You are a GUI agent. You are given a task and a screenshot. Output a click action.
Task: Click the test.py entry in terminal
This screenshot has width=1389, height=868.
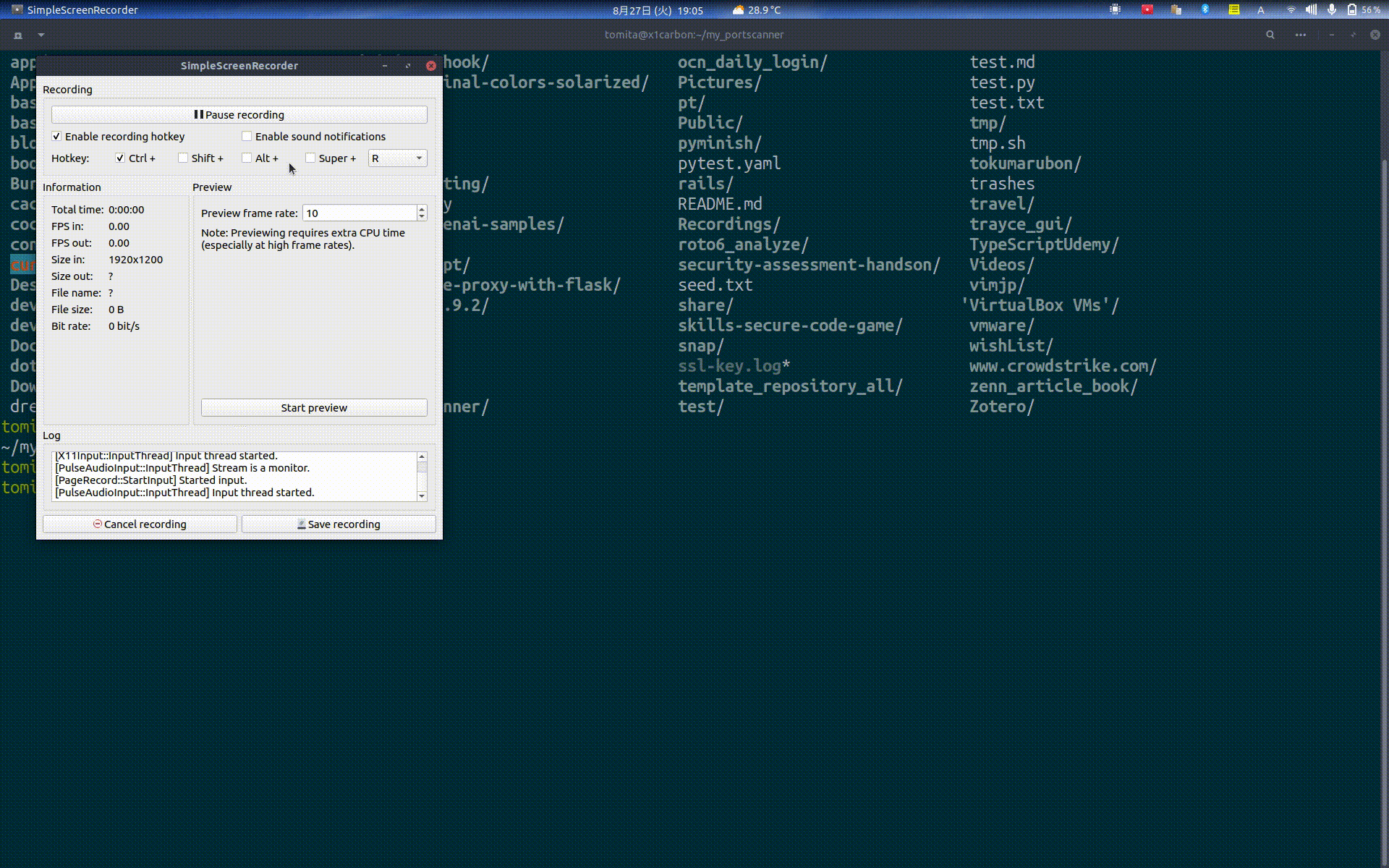(1002, 82)
